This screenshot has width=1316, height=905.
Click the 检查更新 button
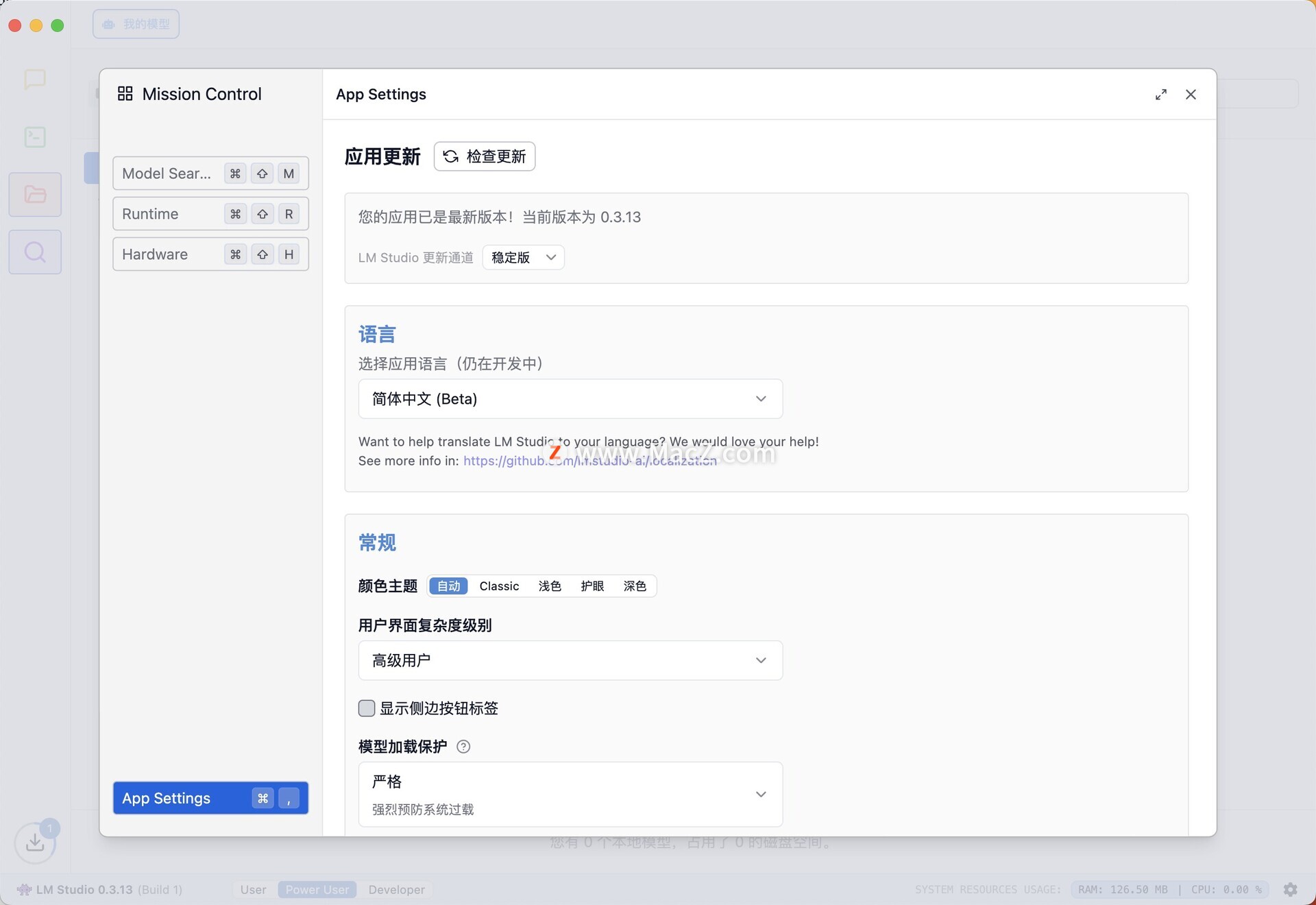tap(485, 156)
